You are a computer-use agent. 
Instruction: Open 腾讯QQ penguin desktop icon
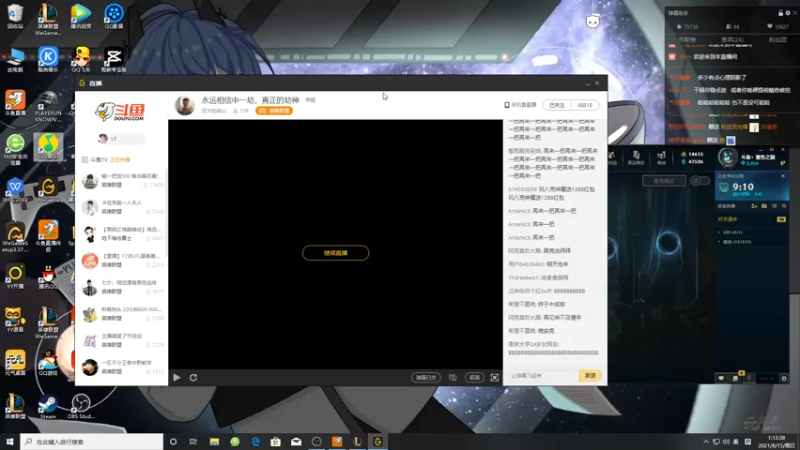pos(48,277)
